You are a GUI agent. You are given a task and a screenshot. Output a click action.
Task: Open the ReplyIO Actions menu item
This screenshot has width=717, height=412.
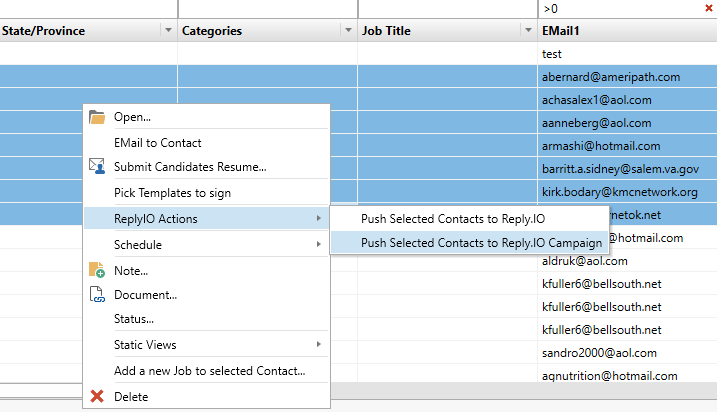207,219
